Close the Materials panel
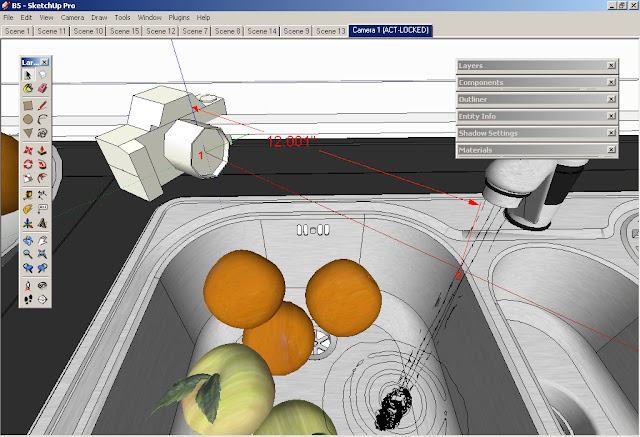This screenshot has width=640, height=437. [x=611, y=150]
